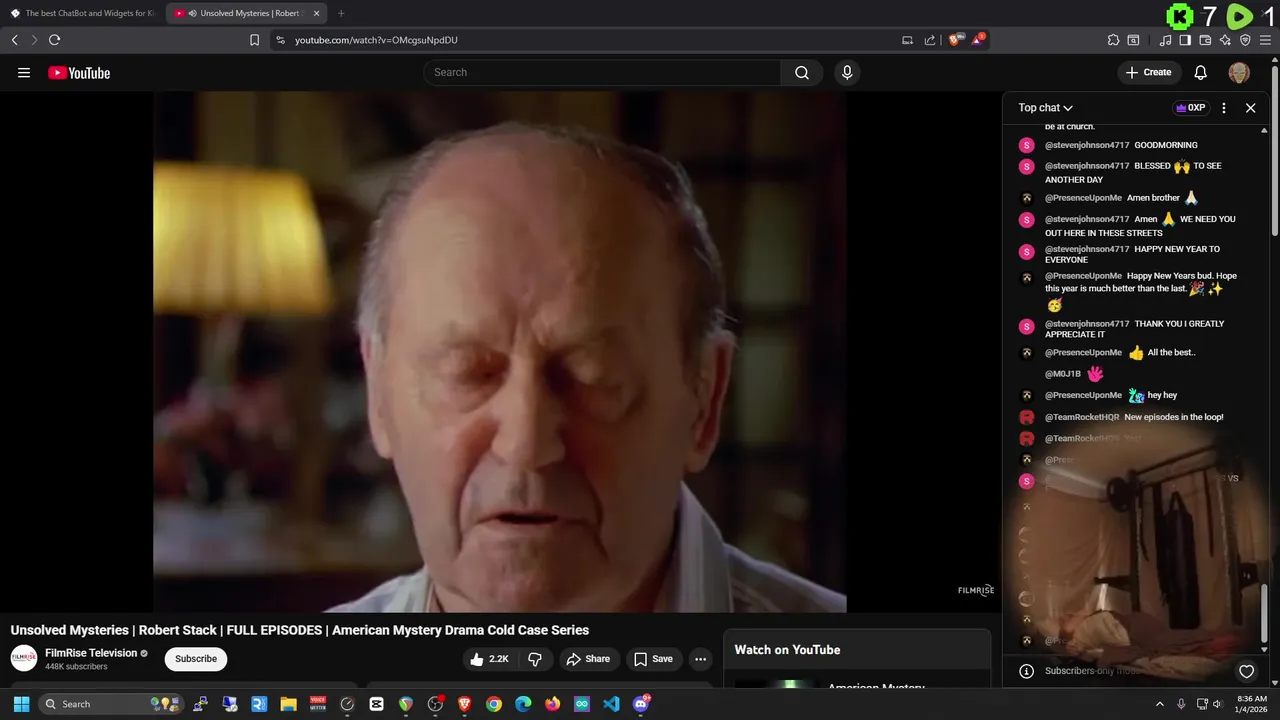Open Brave media music-note control
The image size is (1280, 720).
[x=1166, y=40]
